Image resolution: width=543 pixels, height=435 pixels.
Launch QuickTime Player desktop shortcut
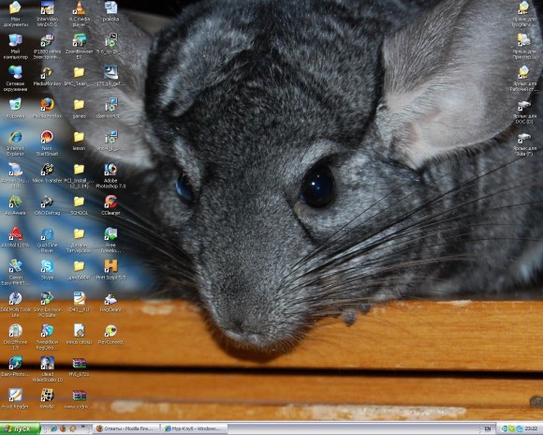click(47, 240)
